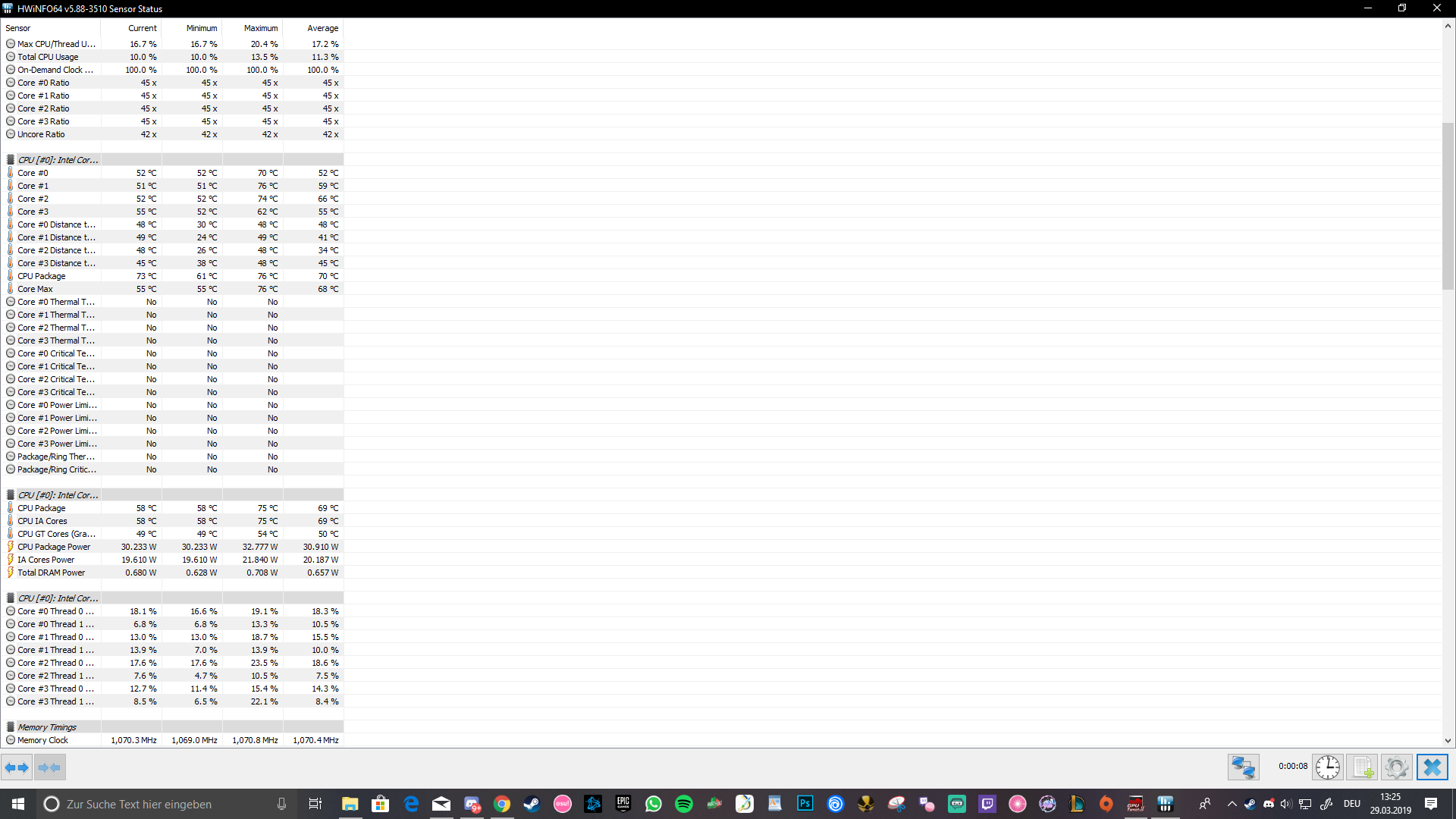Show hidden system tray icons chevron
1456x819 pixels.
(x=1232, y=804)
